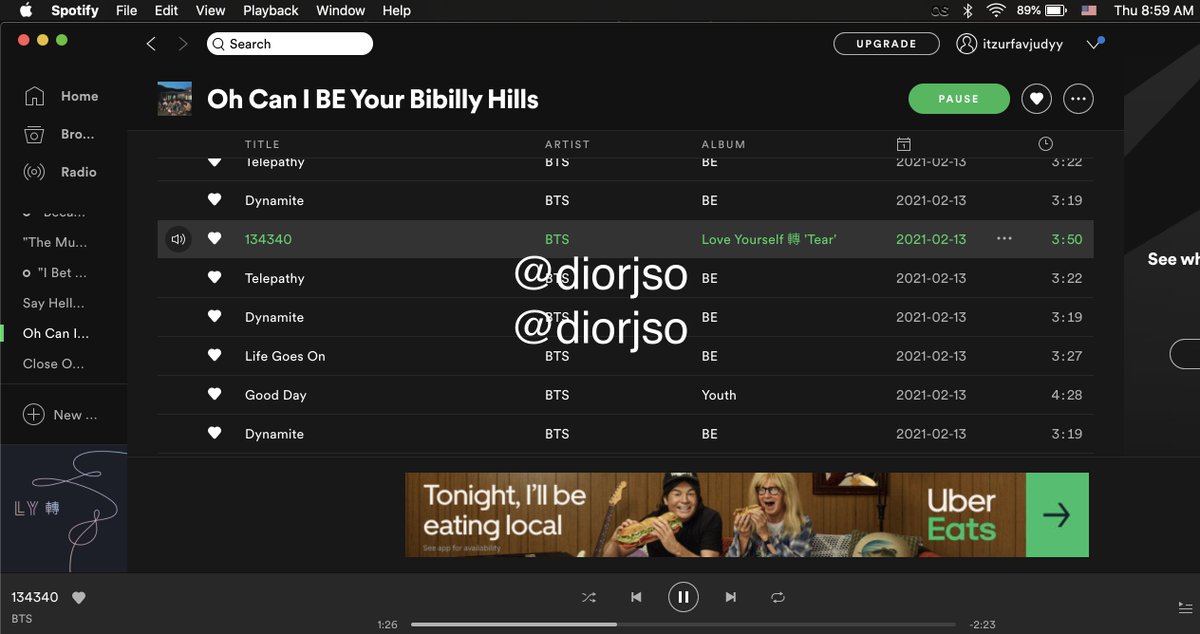The height and width of the screenshot is (634, 1200).
Task: Open the Love Yourself 'Tear' album link
Action: [x=769, y=239]
